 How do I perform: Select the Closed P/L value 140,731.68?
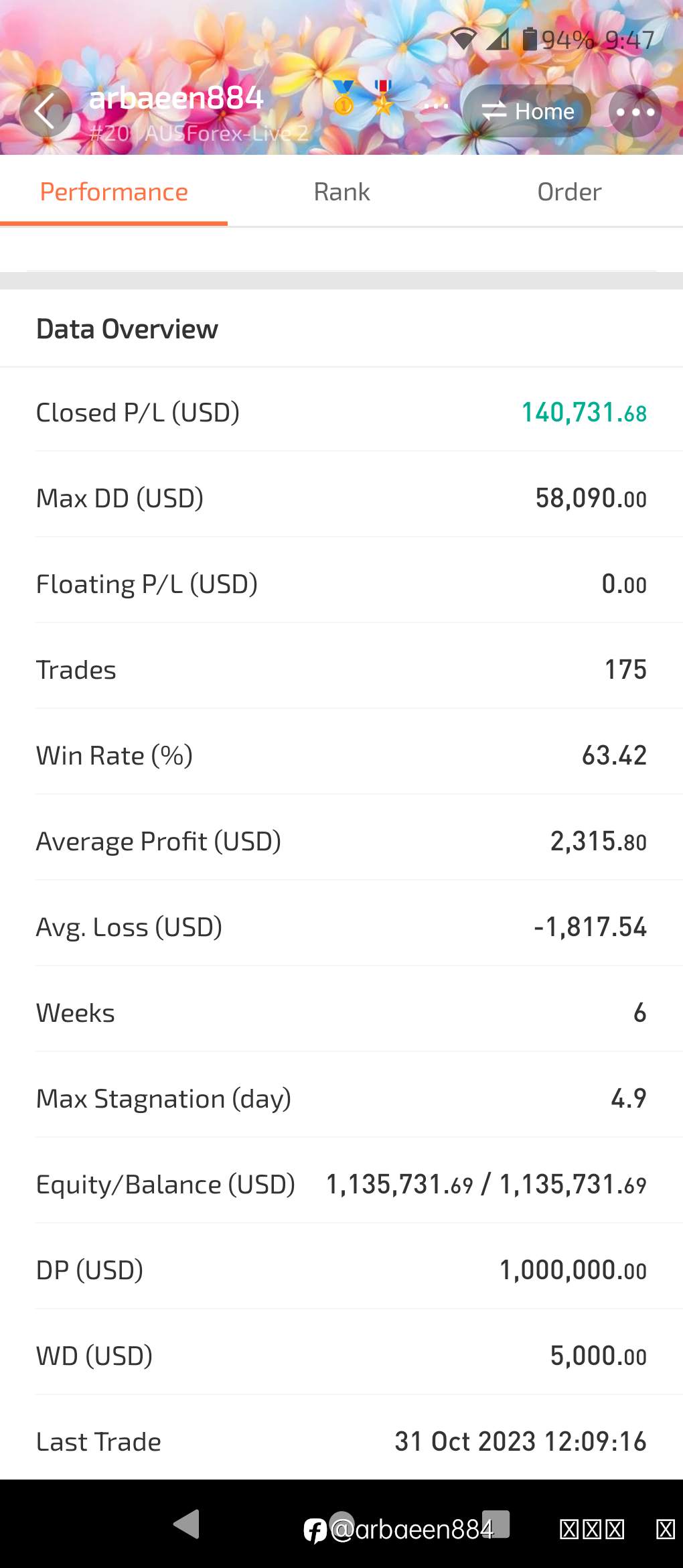point(584,413)
